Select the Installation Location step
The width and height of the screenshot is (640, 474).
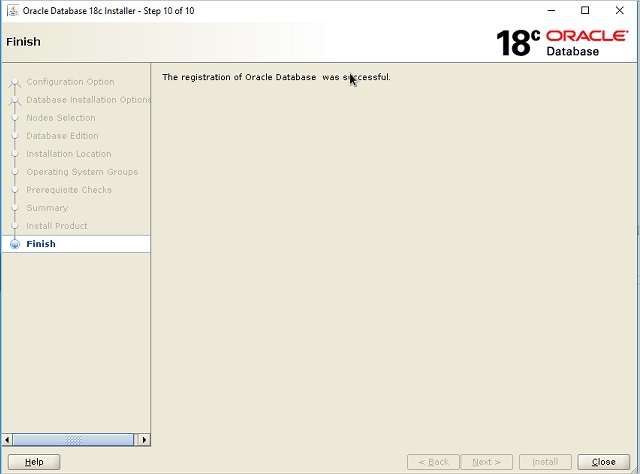(69, 154)
